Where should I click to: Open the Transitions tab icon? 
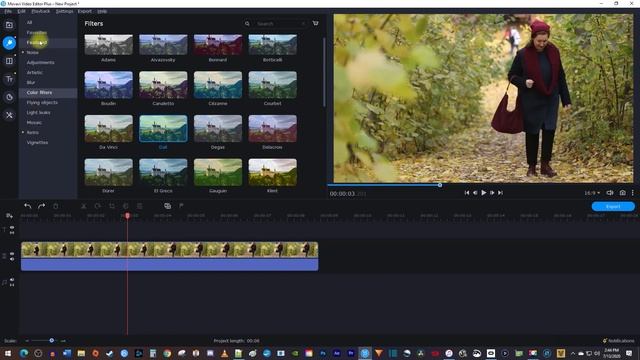pyautogui.click(x=9, y=61)
